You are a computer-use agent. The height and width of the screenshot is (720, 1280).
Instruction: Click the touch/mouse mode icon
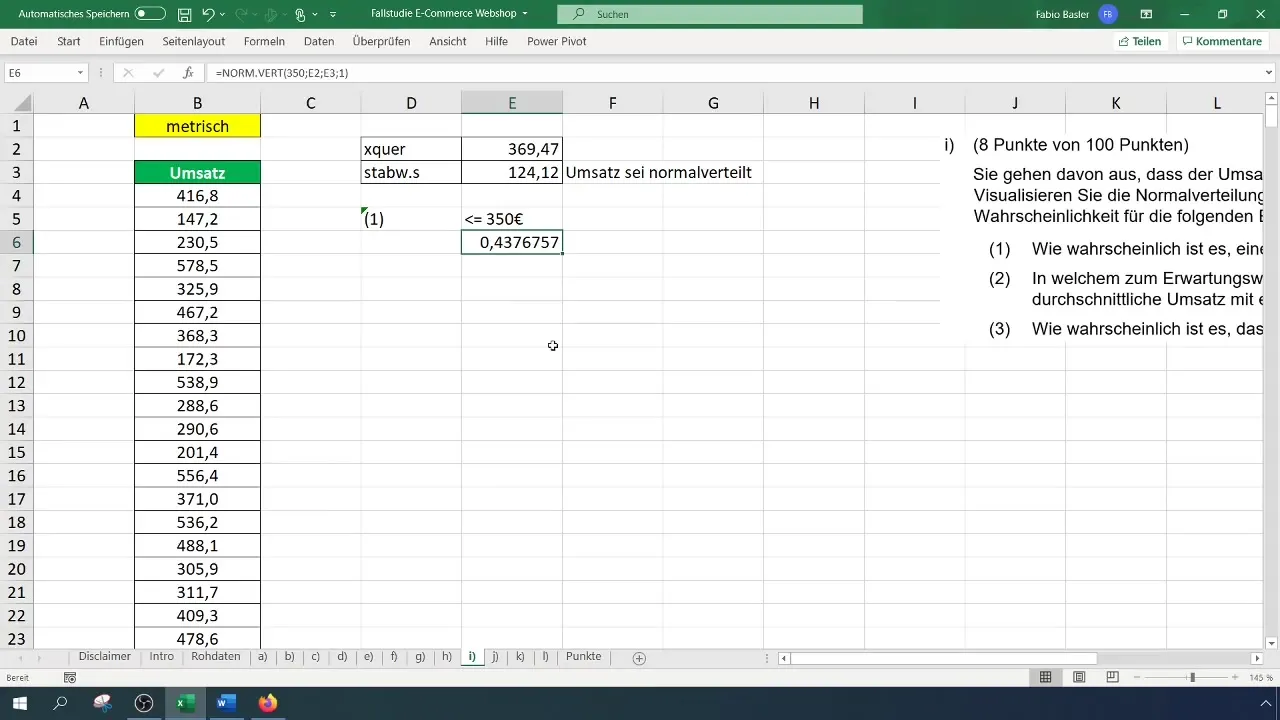tap(298, 14)
